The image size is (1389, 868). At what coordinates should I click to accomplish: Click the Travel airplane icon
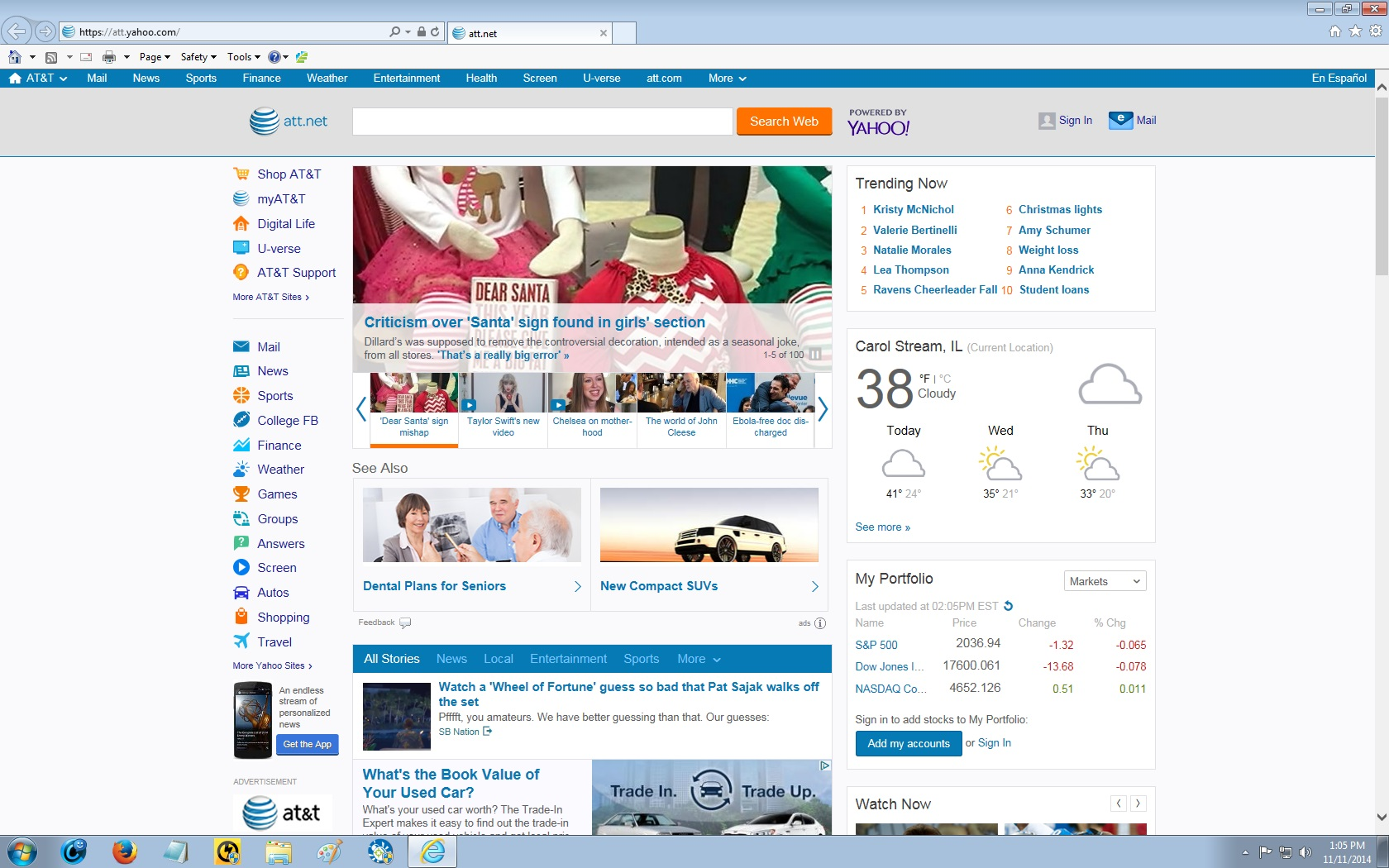(241, 641)
